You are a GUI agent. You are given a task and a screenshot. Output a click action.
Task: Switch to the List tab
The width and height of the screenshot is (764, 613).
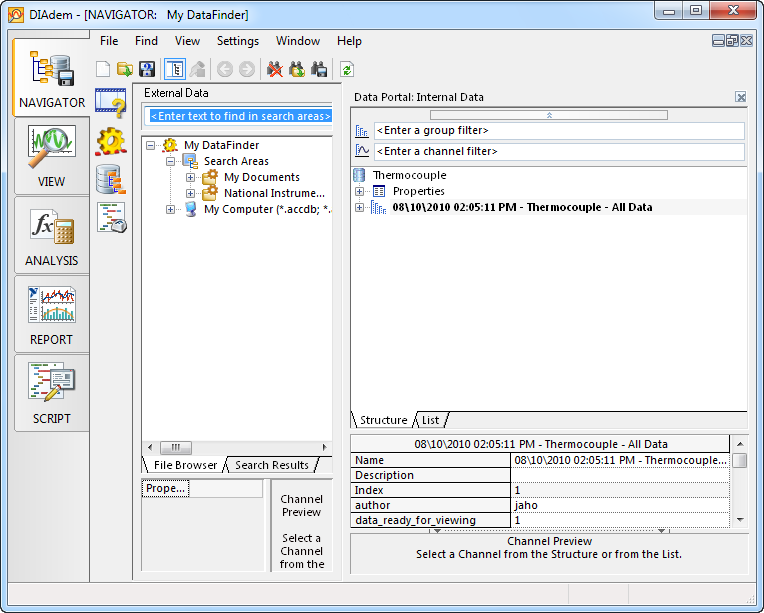pyautogui.click(x=430, y=420)
